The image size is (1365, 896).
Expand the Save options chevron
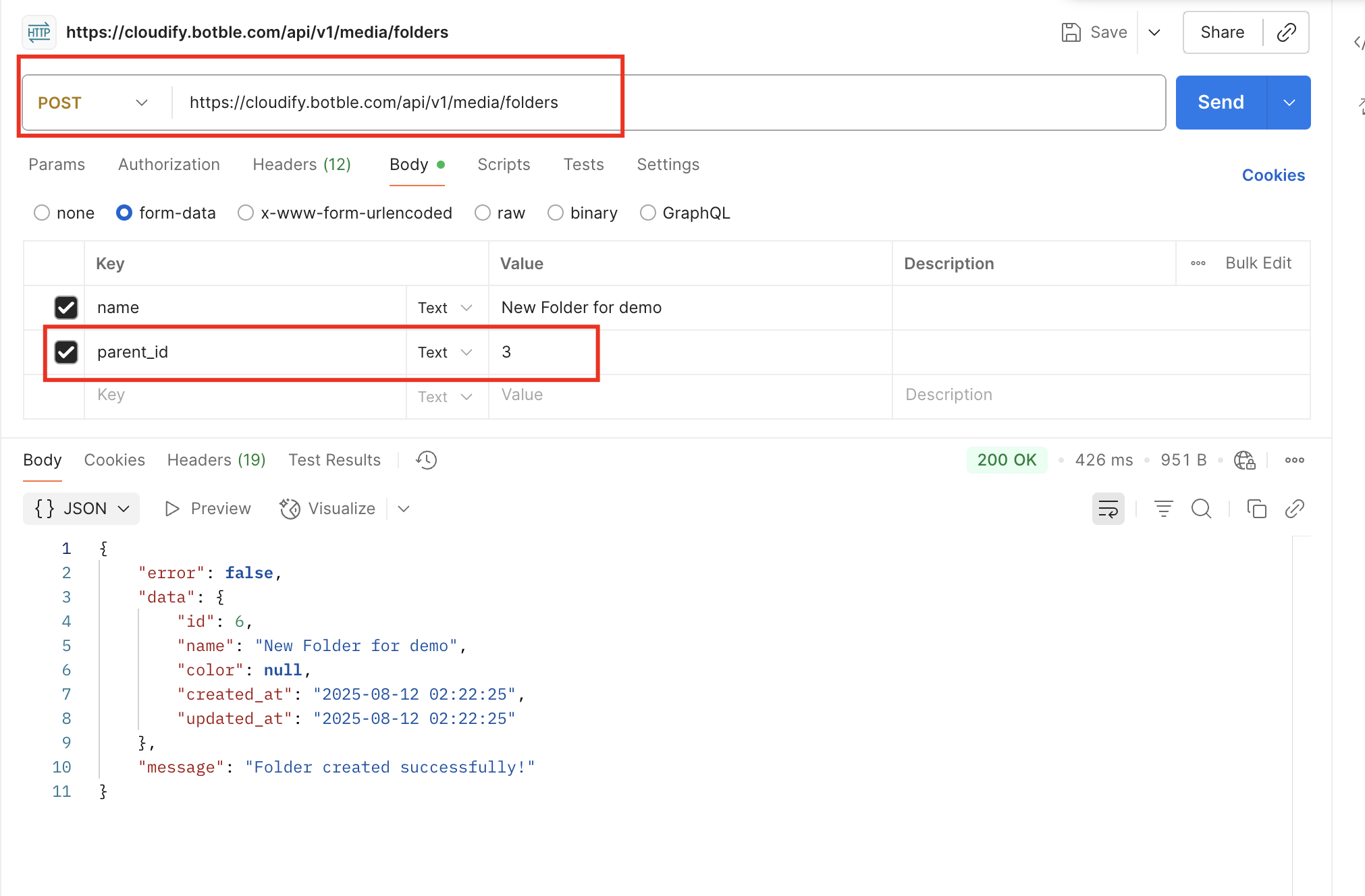click(1154, 32)
